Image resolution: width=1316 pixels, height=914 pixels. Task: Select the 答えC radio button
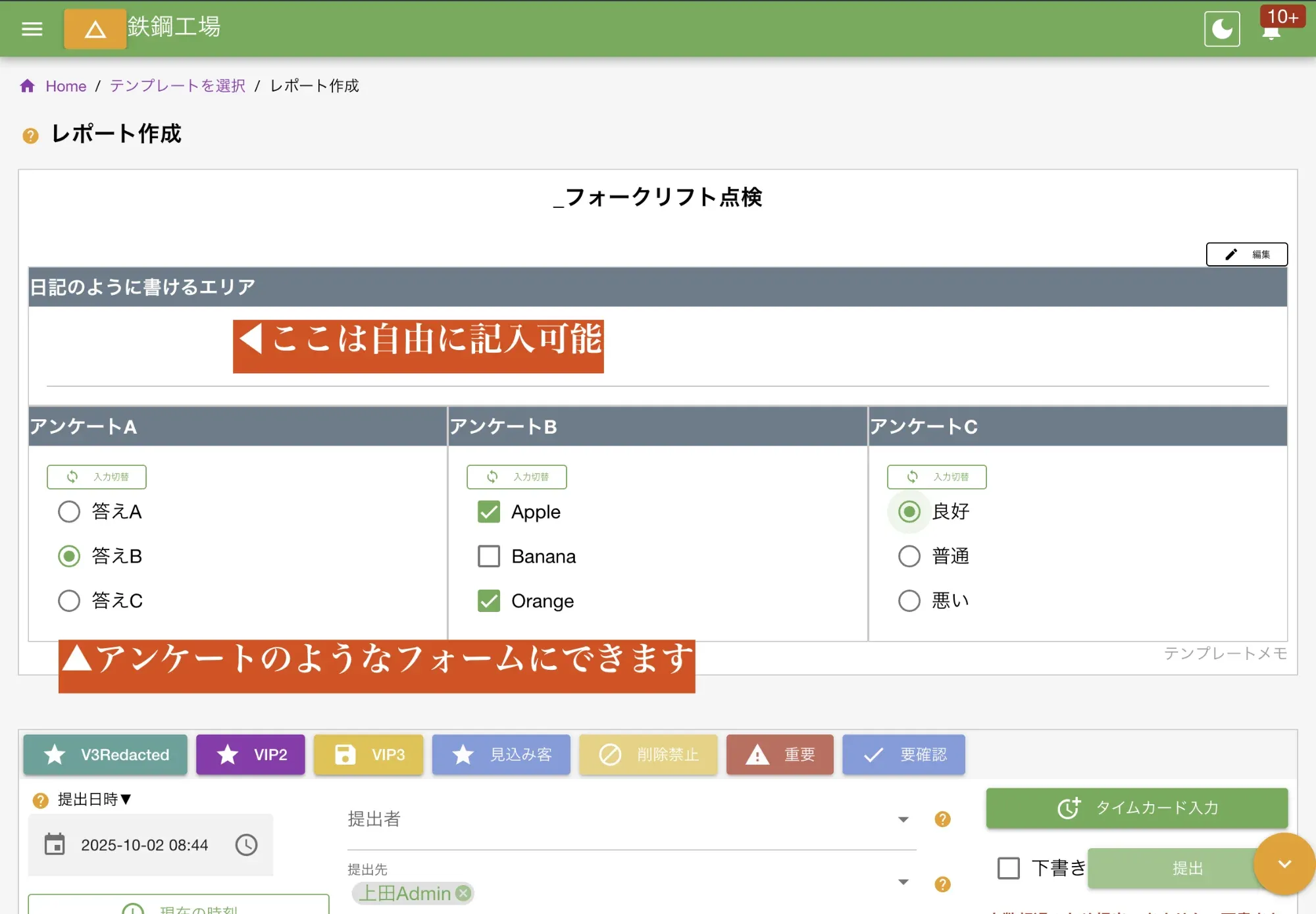tap(68, 600)
